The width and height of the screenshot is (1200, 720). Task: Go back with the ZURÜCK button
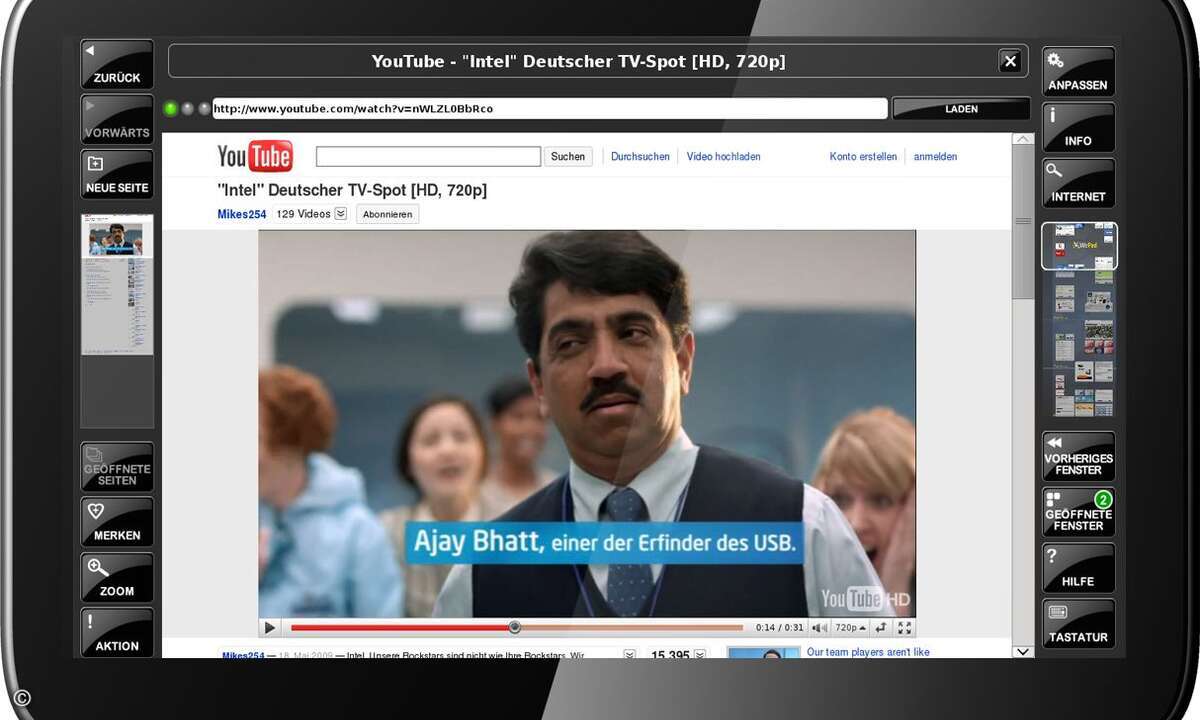click(117, 65)
